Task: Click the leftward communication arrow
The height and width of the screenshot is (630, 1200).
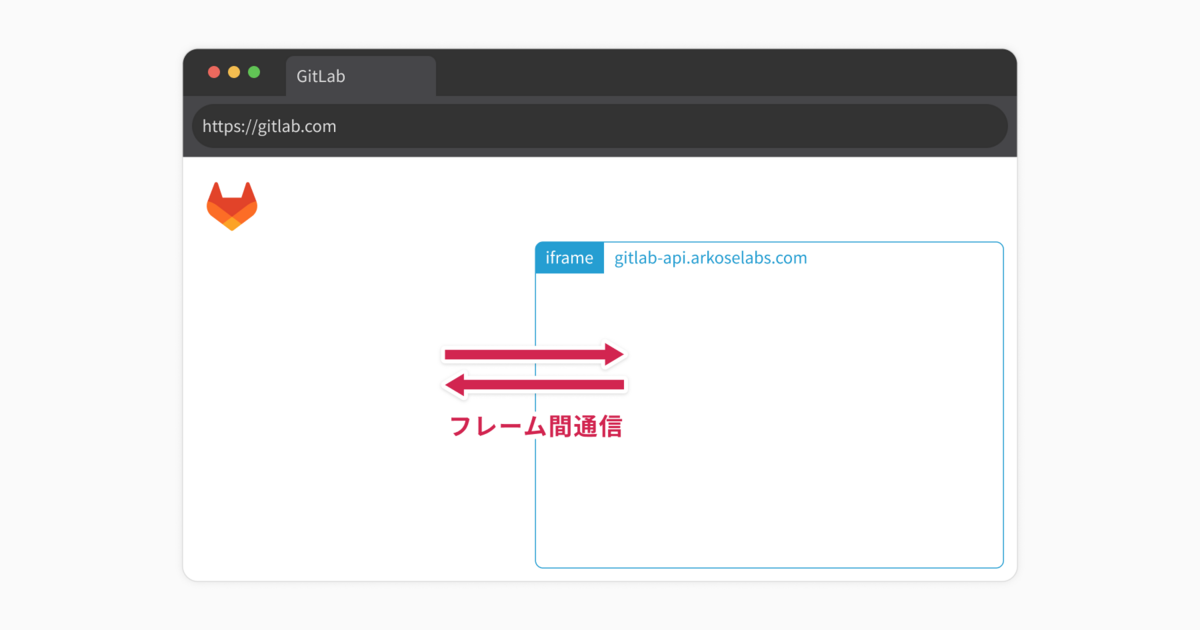Action: pos(533,382)
